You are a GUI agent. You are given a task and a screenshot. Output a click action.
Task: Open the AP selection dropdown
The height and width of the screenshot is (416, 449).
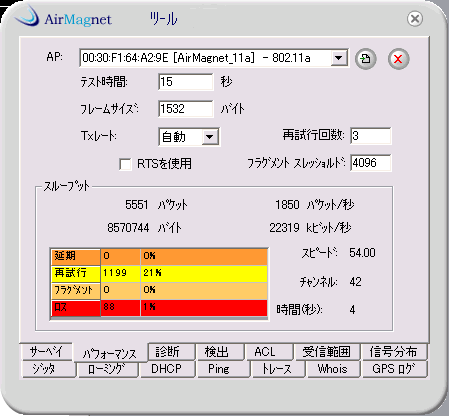coord(339,58)
